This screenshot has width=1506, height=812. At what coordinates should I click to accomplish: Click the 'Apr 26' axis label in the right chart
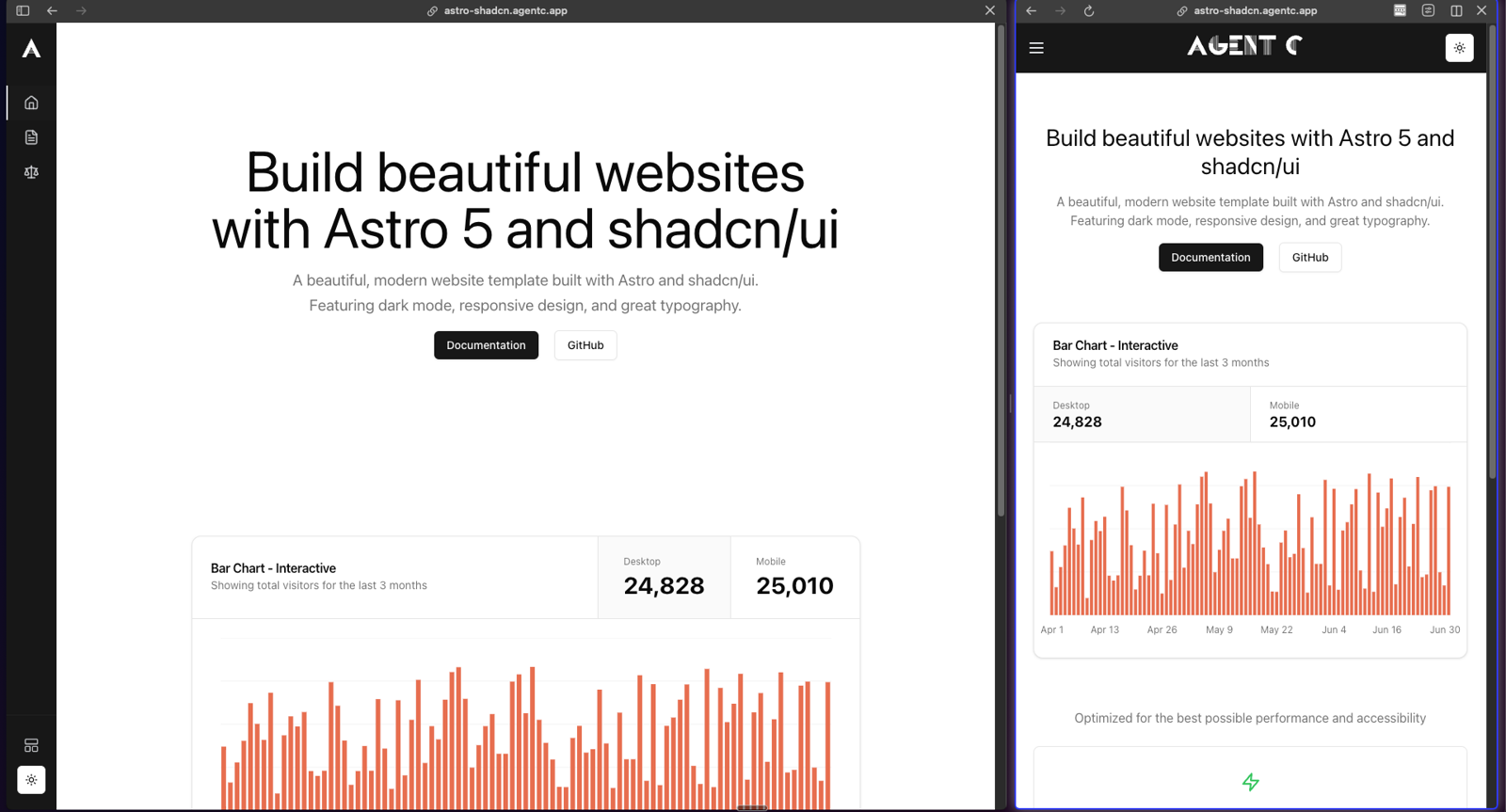click(1162, 629)
